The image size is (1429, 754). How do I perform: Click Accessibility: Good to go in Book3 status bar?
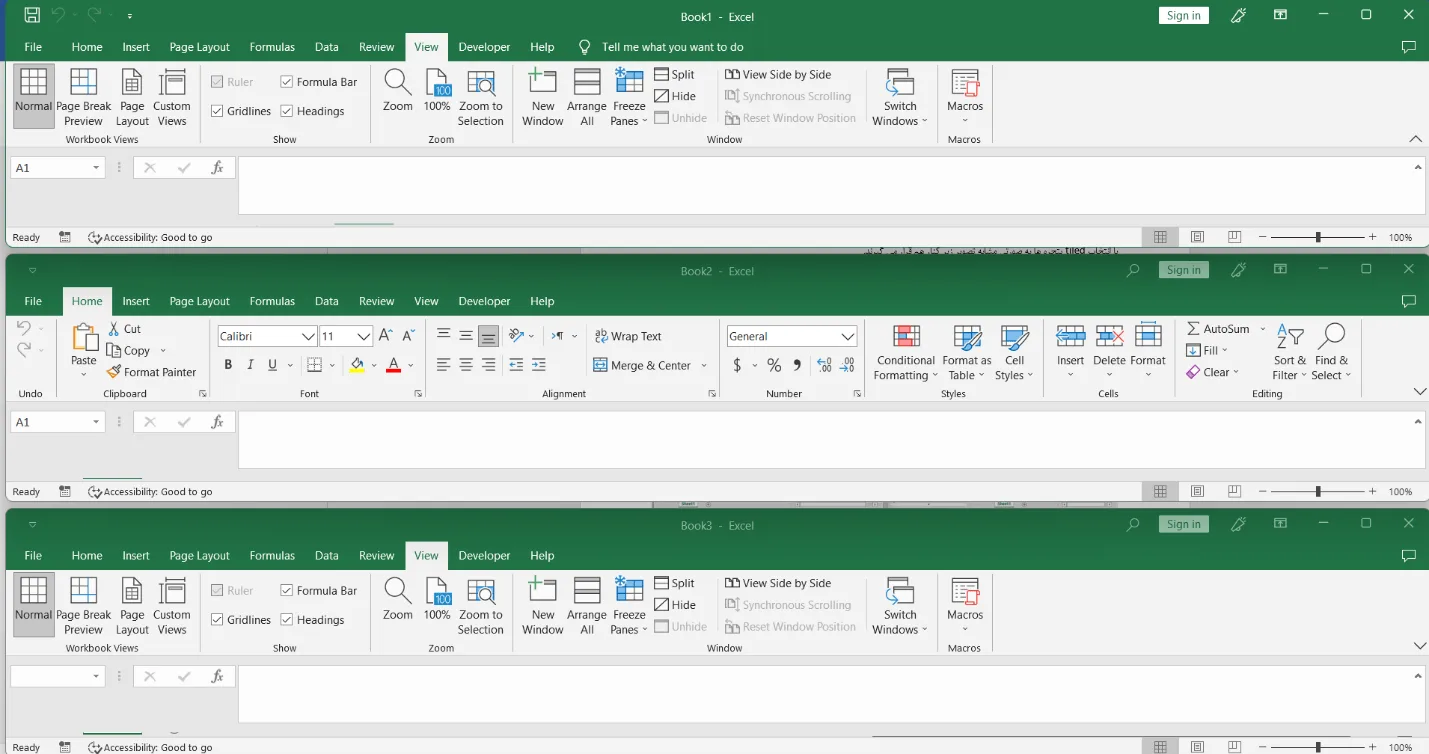pyautogui.click(x=150, y=747)
